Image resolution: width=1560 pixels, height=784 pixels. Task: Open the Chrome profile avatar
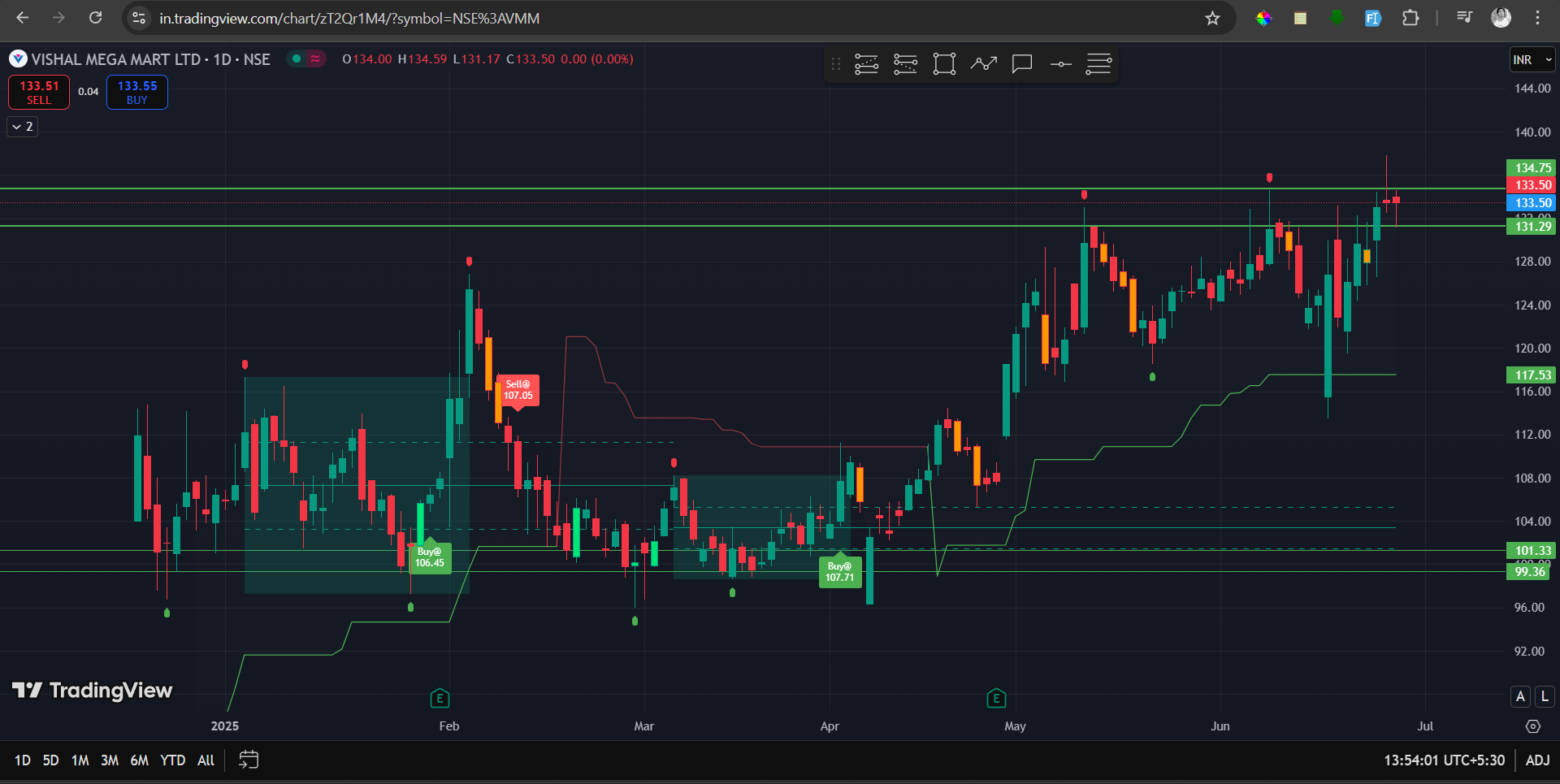coord(1501,18)
